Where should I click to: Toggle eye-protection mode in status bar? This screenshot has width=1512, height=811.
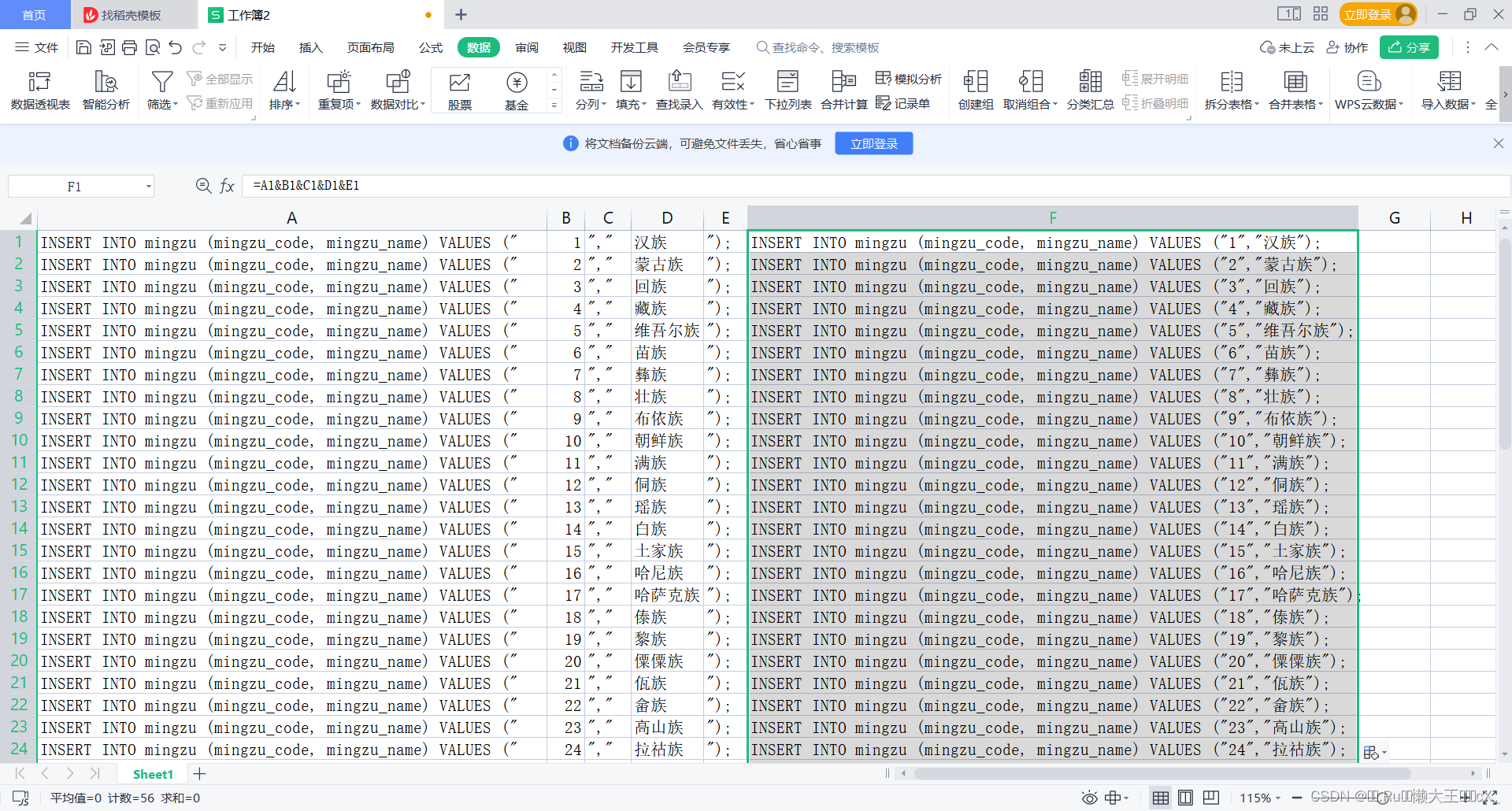[x=1089, y=798]
